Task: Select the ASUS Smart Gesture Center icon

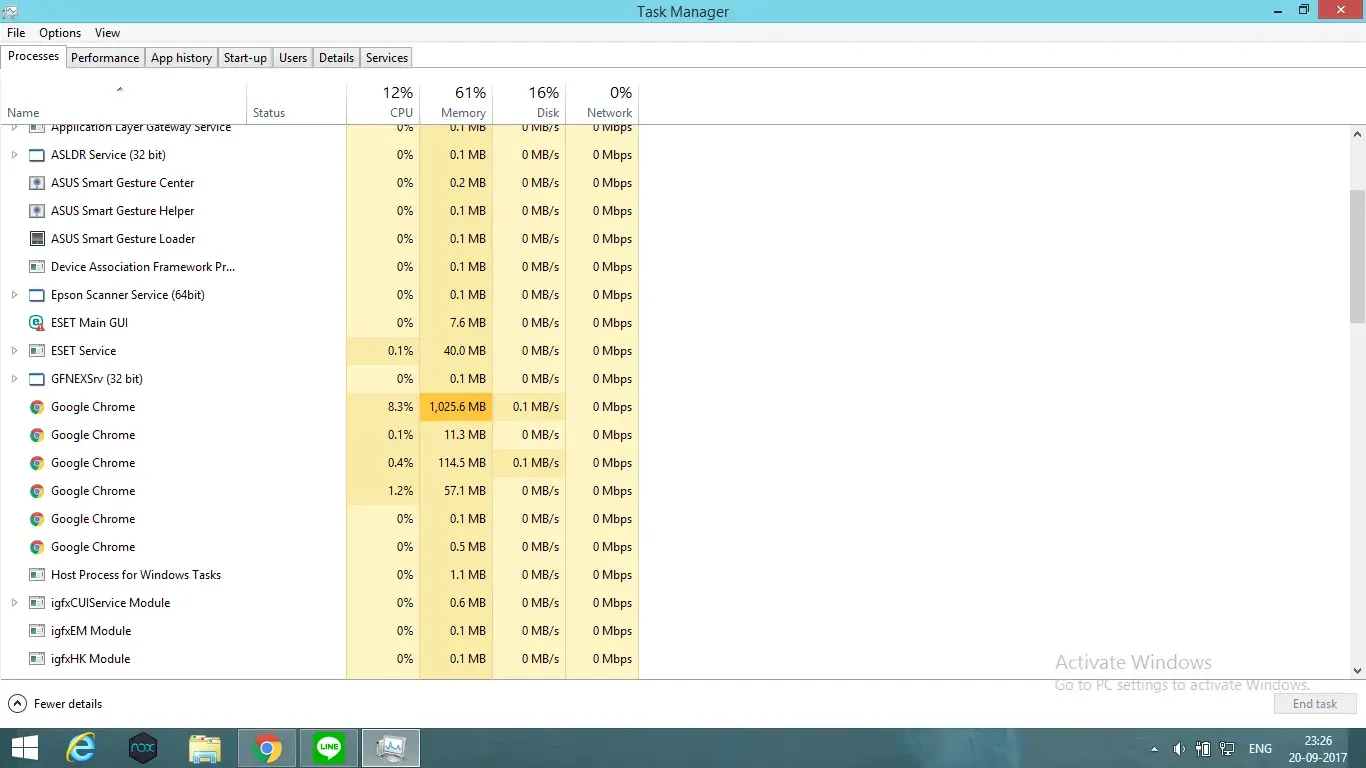Action: 37,183
